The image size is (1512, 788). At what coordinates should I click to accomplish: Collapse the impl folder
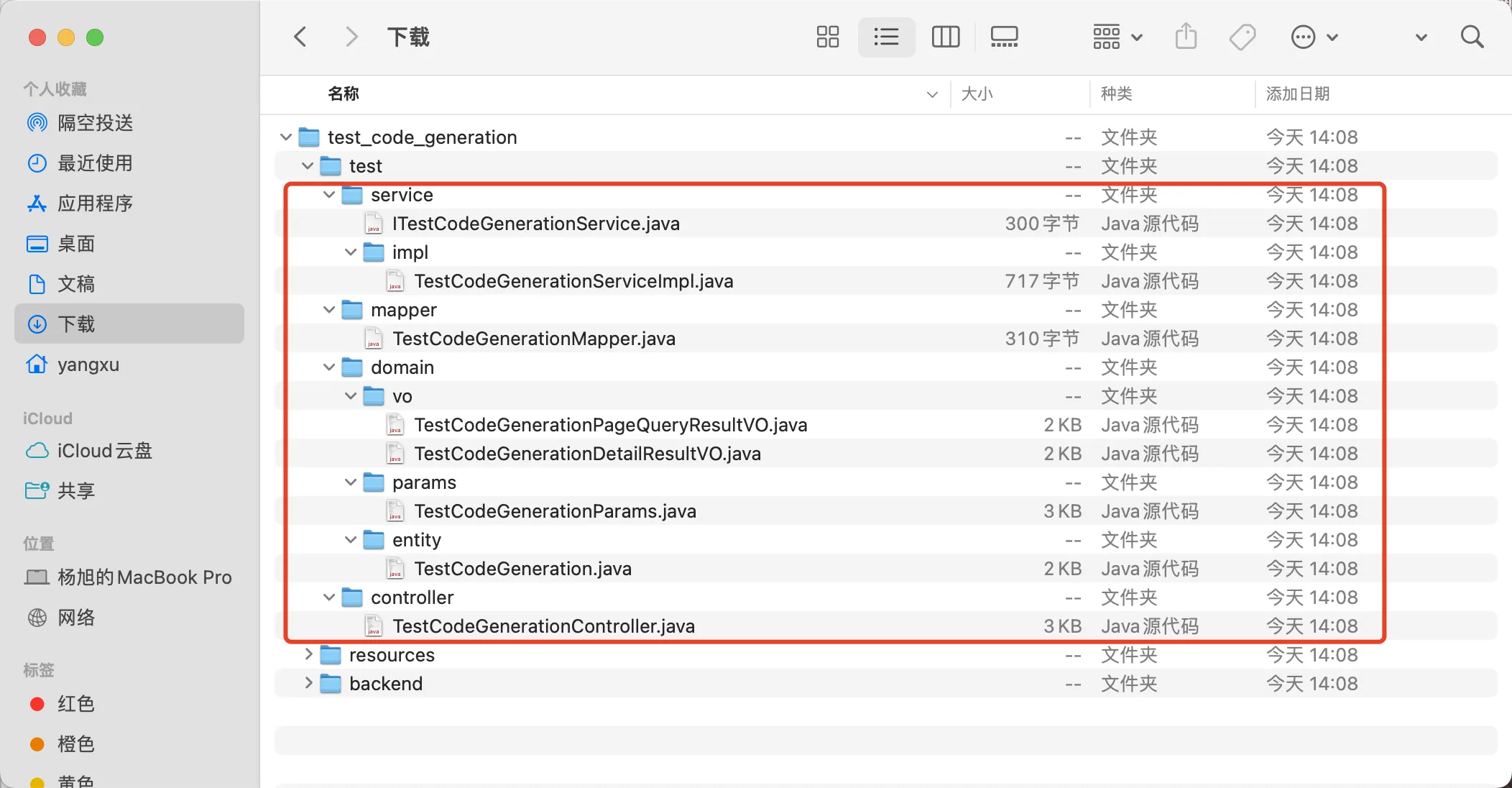pos(351,252)
